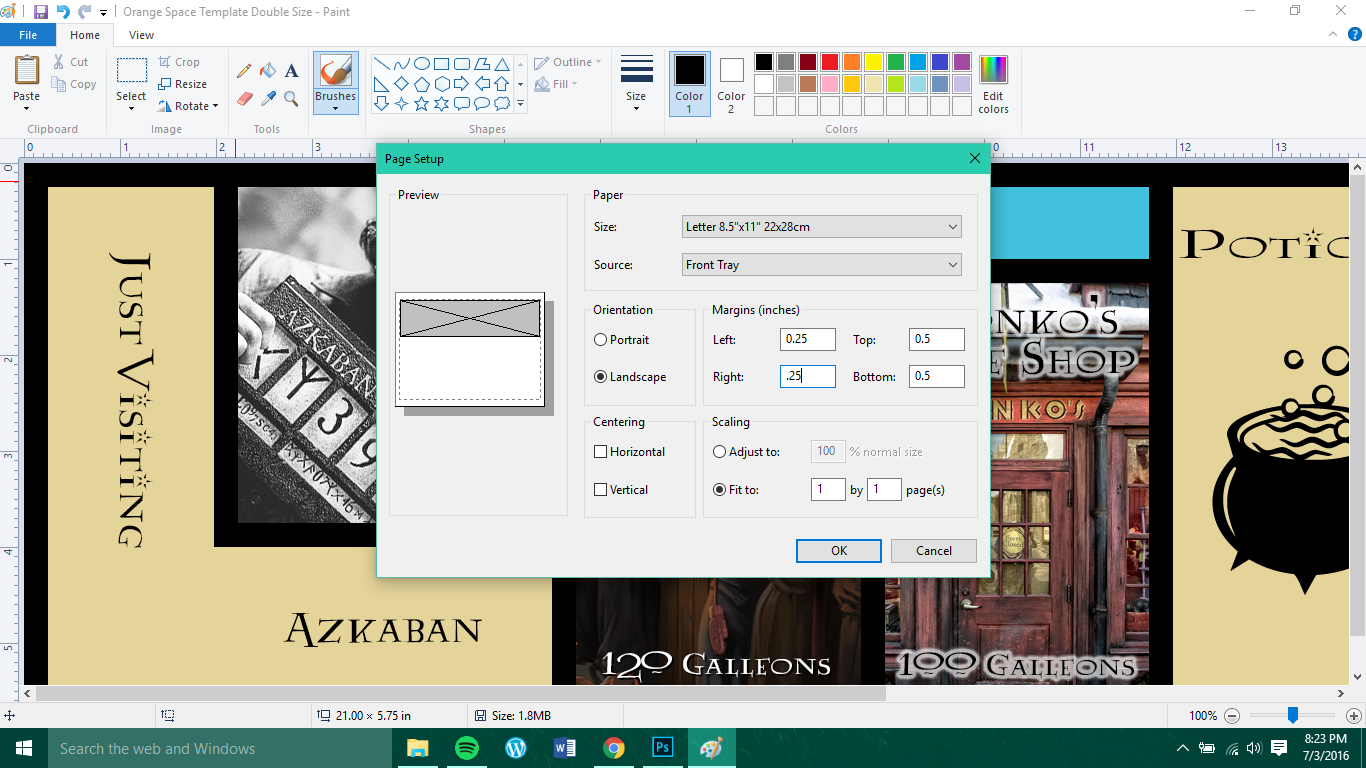The width and height of the screenshot is (1366, 768).
Task: Pick the red color swatch
Action: (830, 62)
